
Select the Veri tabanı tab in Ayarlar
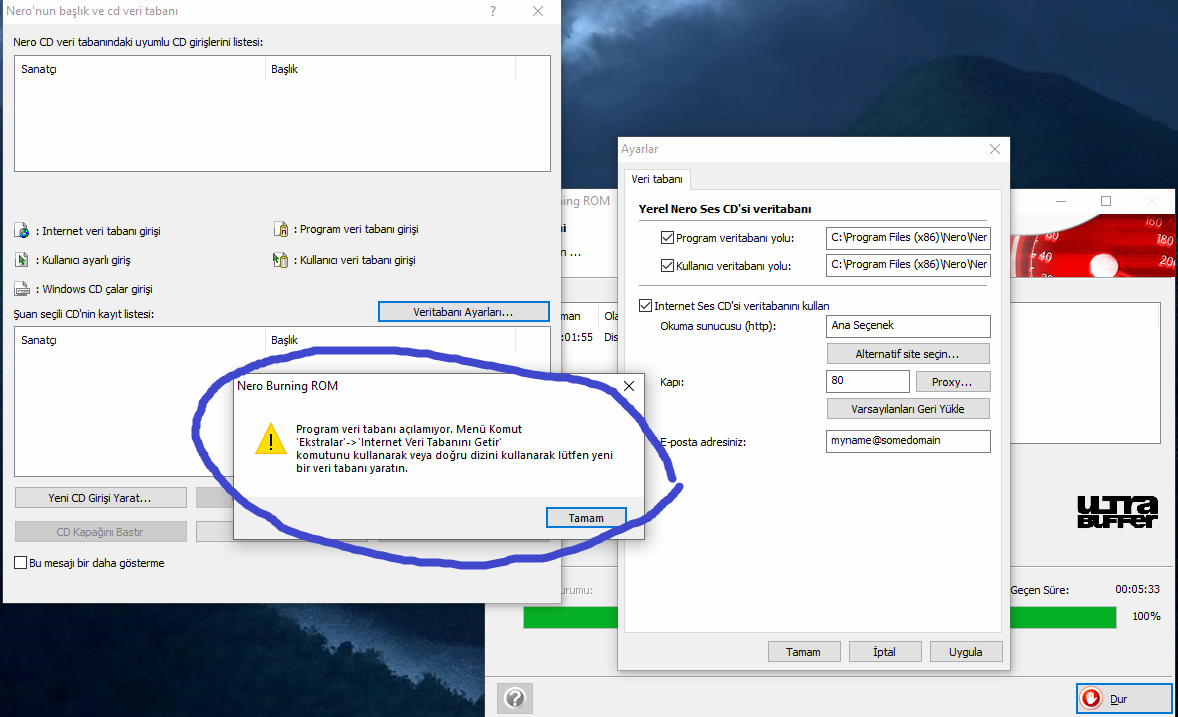point(657,179)
